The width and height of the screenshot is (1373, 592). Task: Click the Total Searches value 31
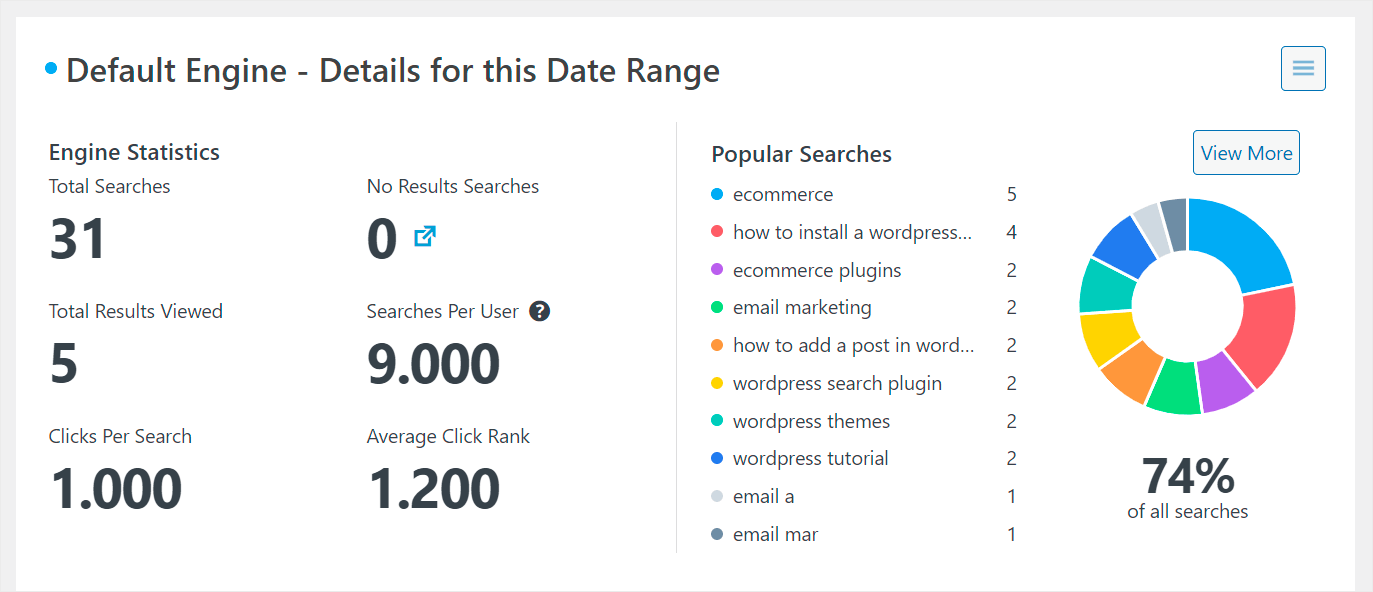(78, 240)
